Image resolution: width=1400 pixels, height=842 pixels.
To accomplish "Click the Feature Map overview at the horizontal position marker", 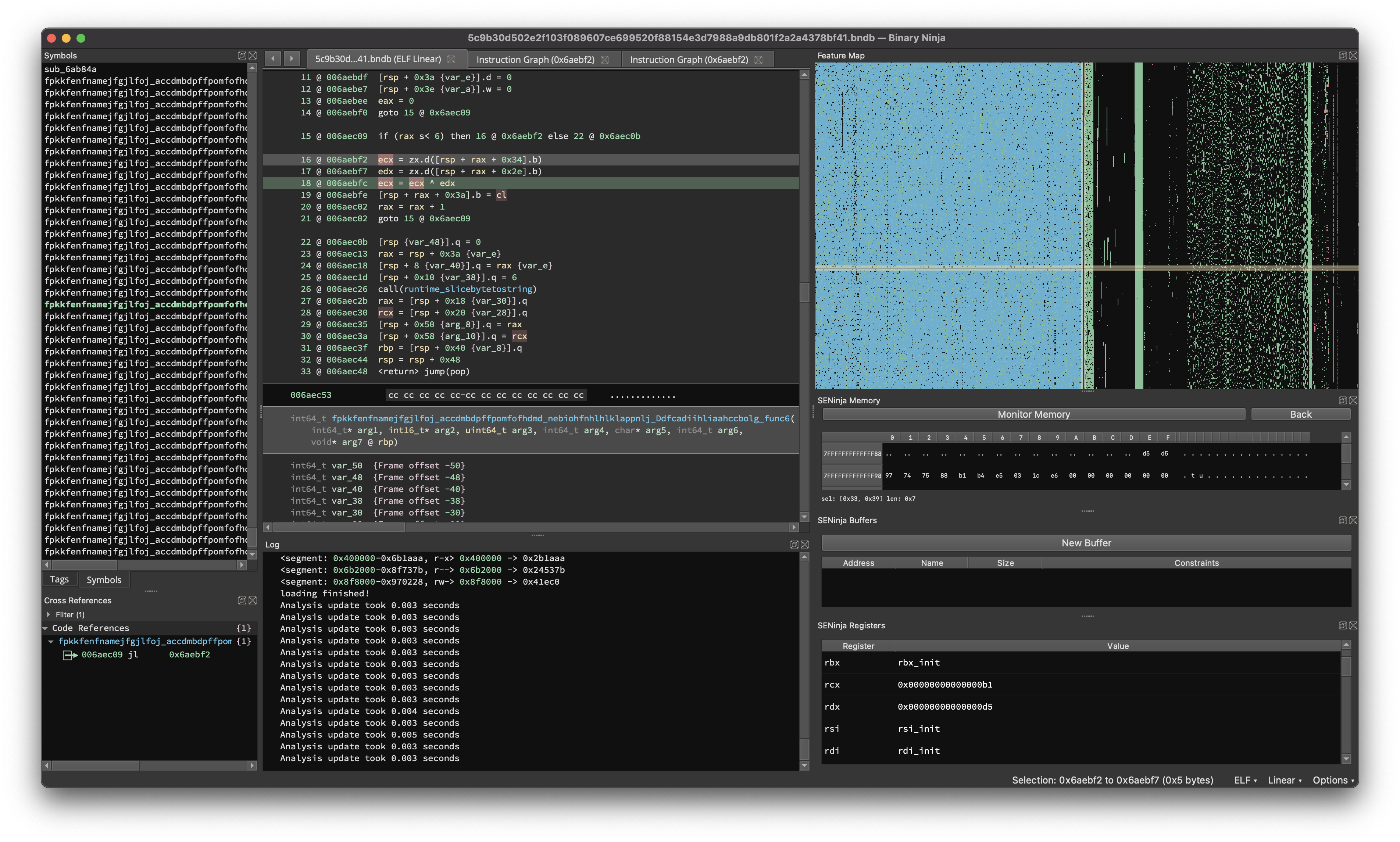I will pos(1086,267).
